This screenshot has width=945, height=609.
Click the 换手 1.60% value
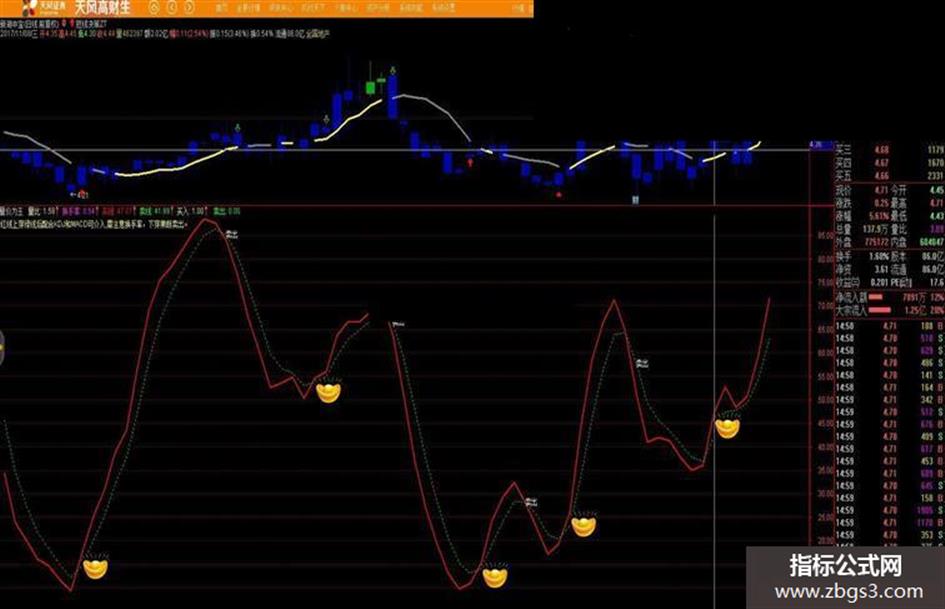[x=879, y=256]
